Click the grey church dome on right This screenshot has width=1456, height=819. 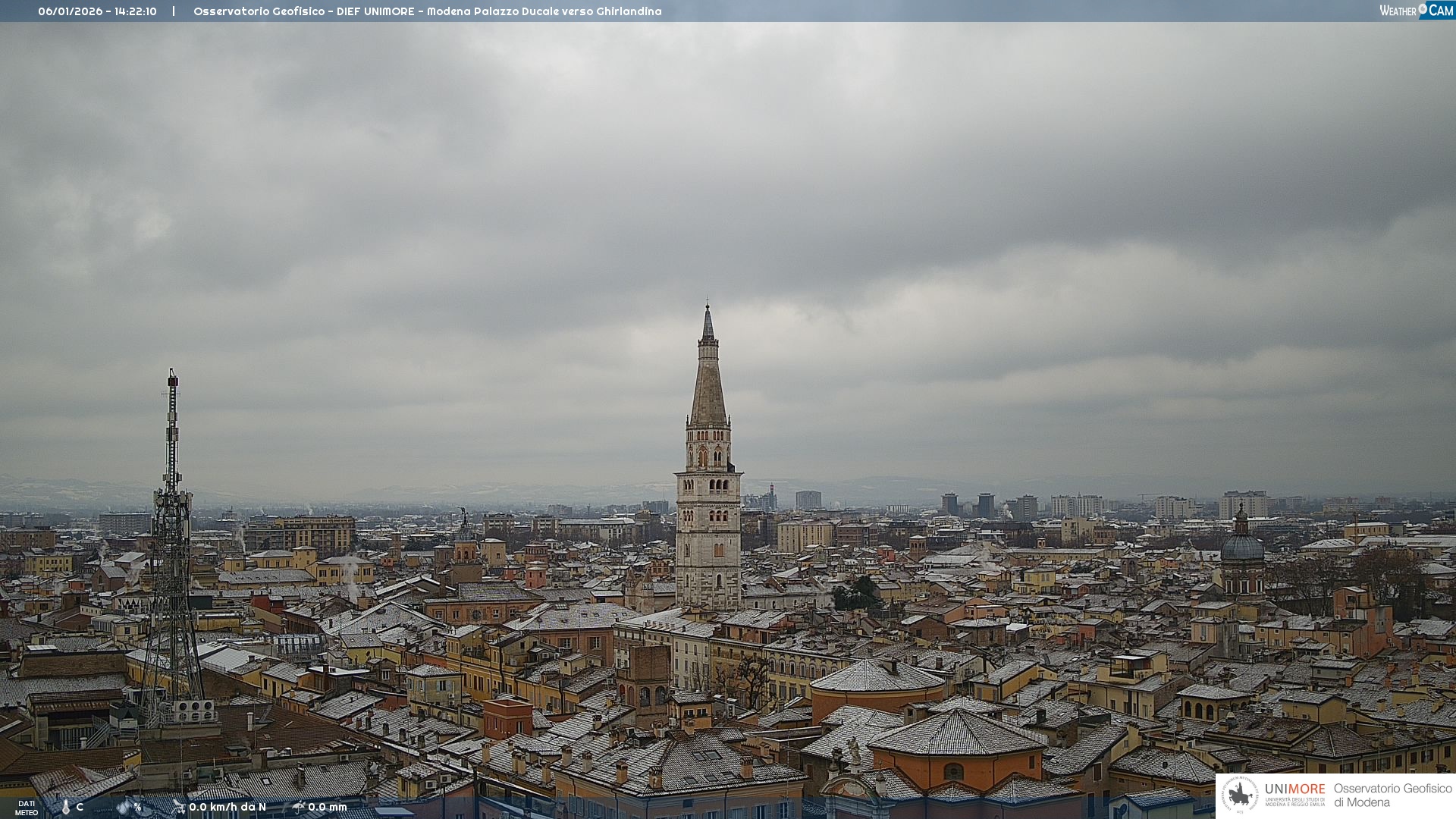coord(1241,547)
